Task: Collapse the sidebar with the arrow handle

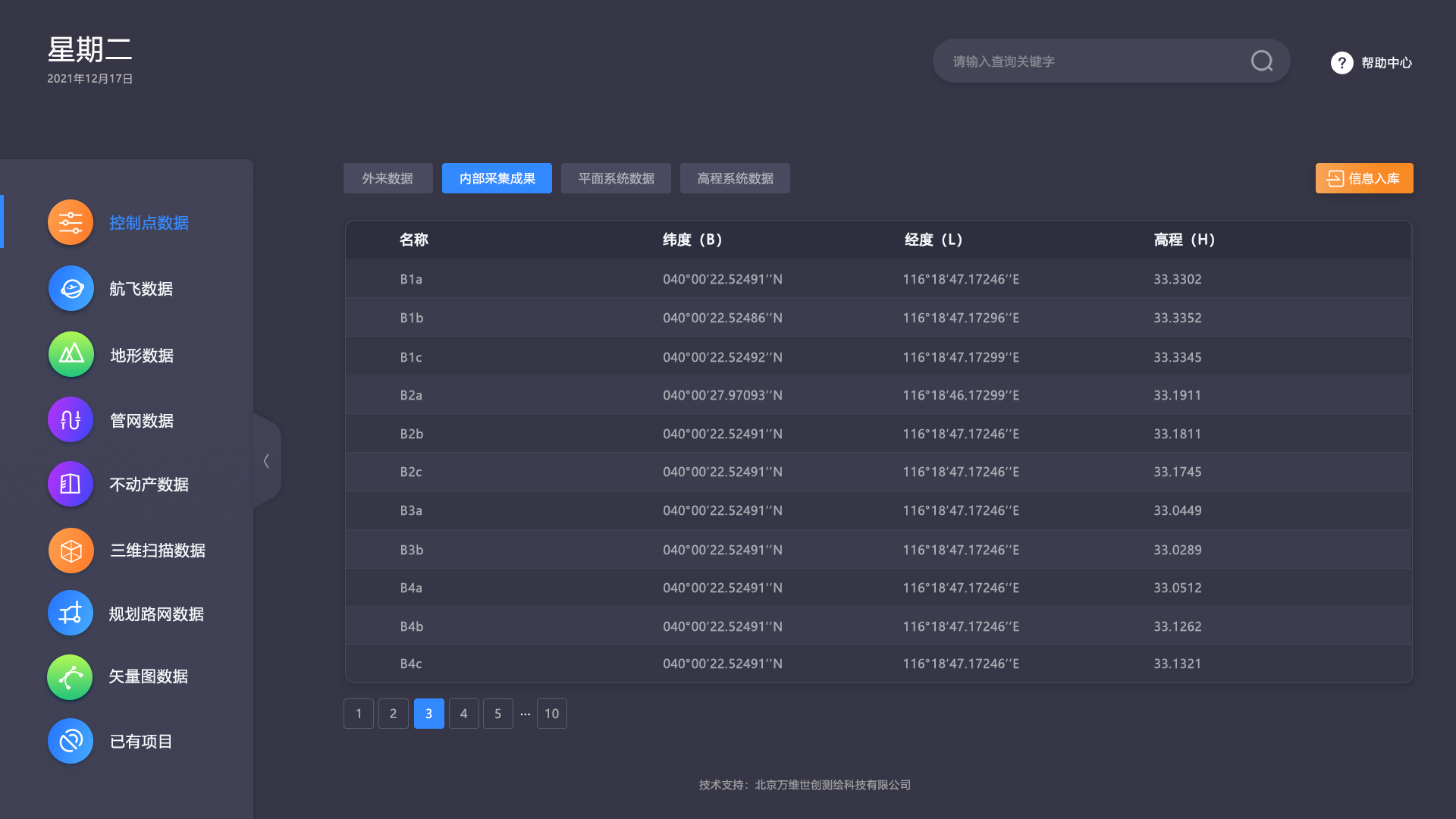Action: click(267, 460)
